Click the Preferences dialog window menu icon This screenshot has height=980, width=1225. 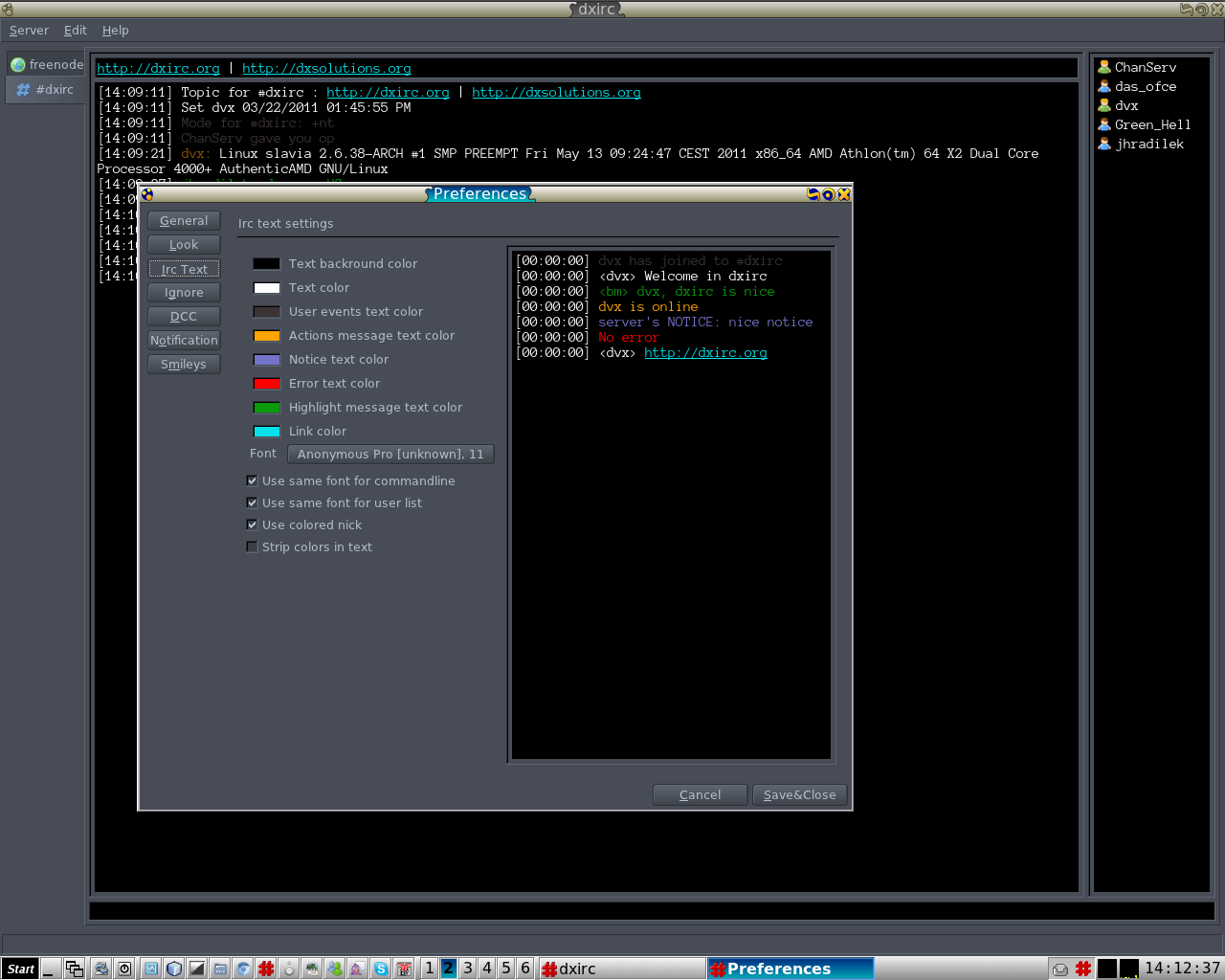tap(147, 194)
